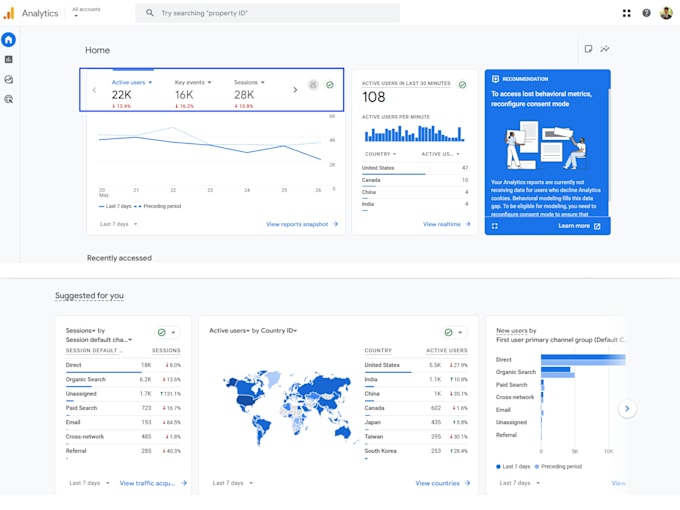Viewport: 680px width, 510px height.
Task: Open the Key events metric dropdown
Action: [193, 82]
